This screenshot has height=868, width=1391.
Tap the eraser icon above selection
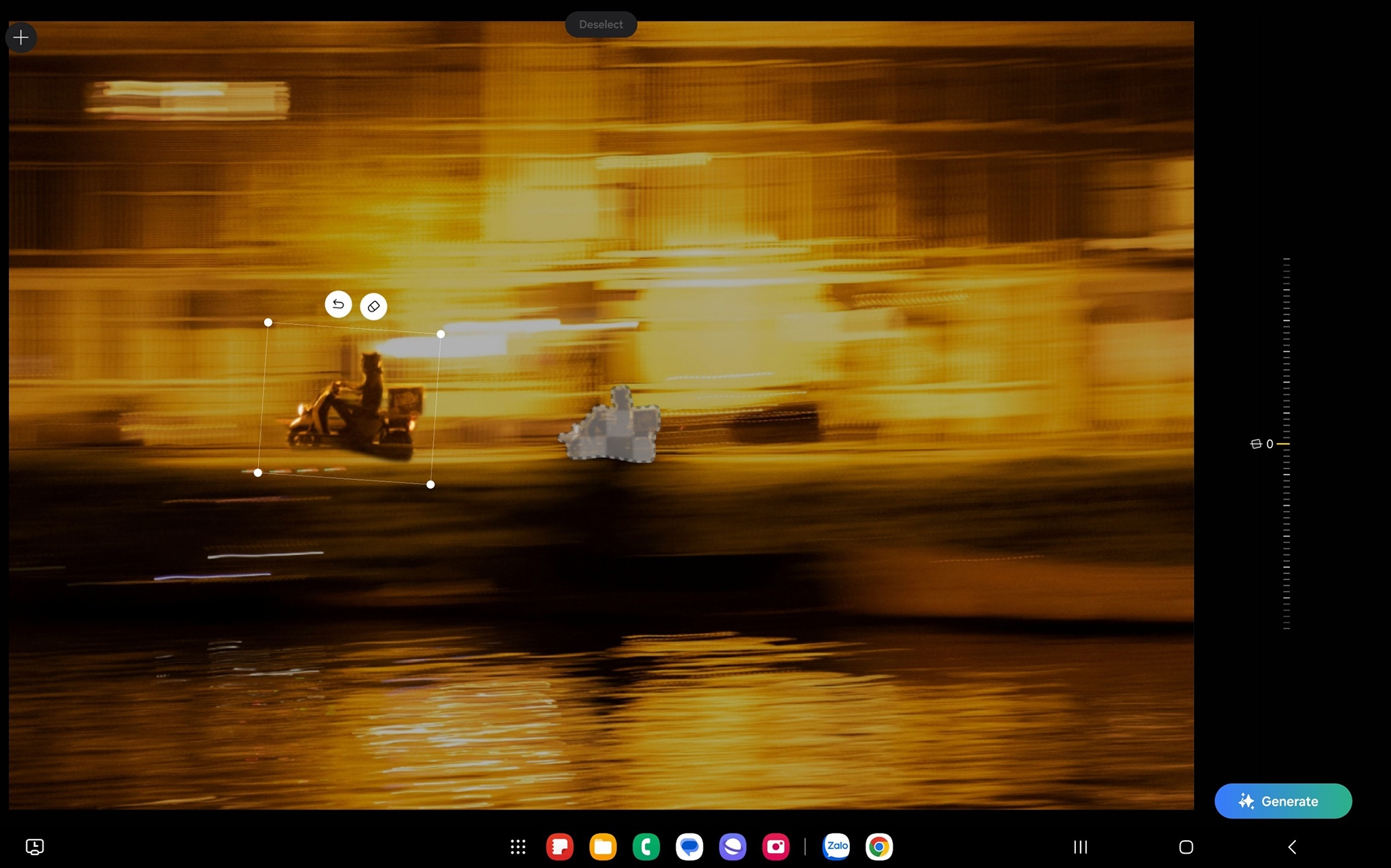tap(373, 307)
